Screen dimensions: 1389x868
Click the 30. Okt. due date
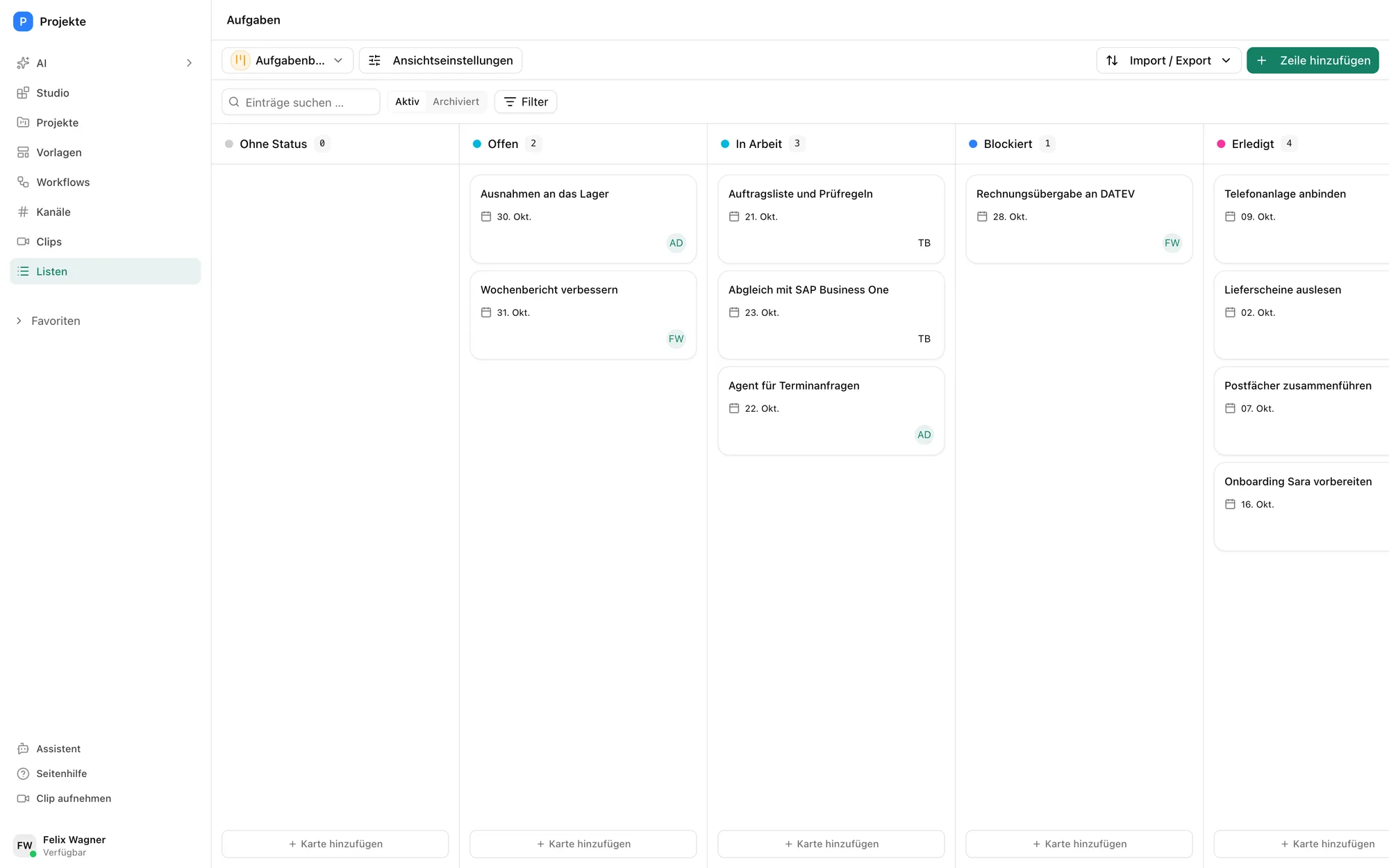coord(514,217)
